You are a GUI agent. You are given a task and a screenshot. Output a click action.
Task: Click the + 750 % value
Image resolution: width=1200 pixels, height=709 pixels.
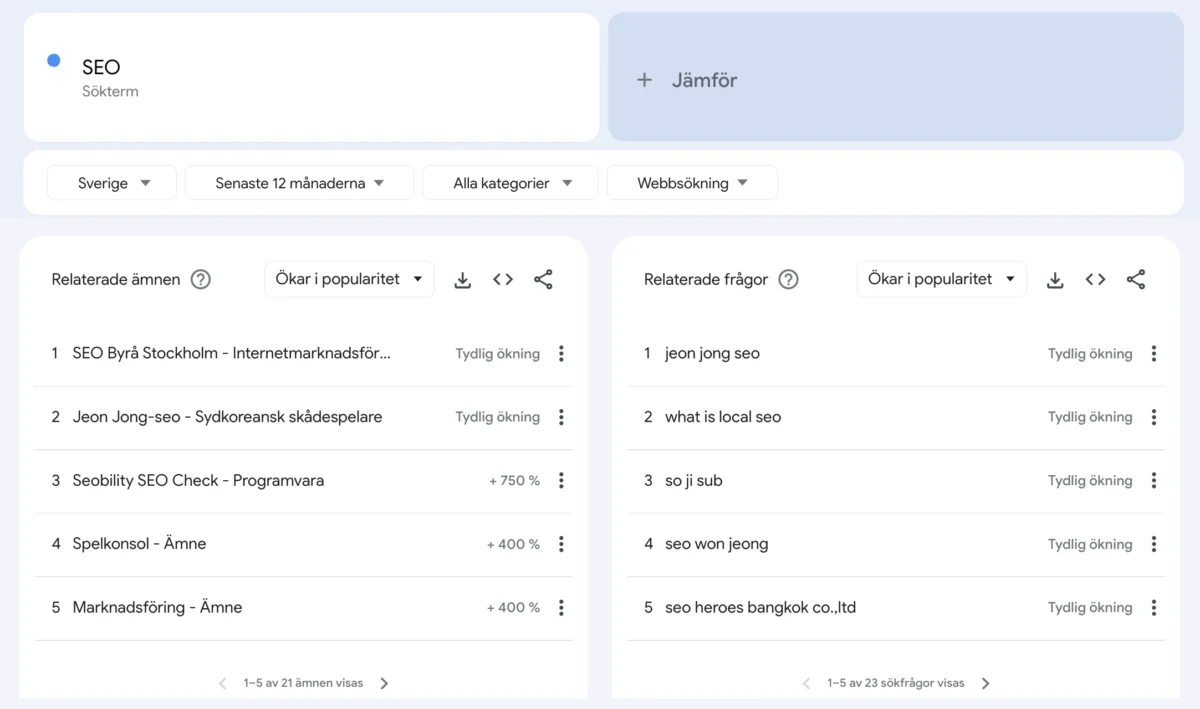click(514, 481)
